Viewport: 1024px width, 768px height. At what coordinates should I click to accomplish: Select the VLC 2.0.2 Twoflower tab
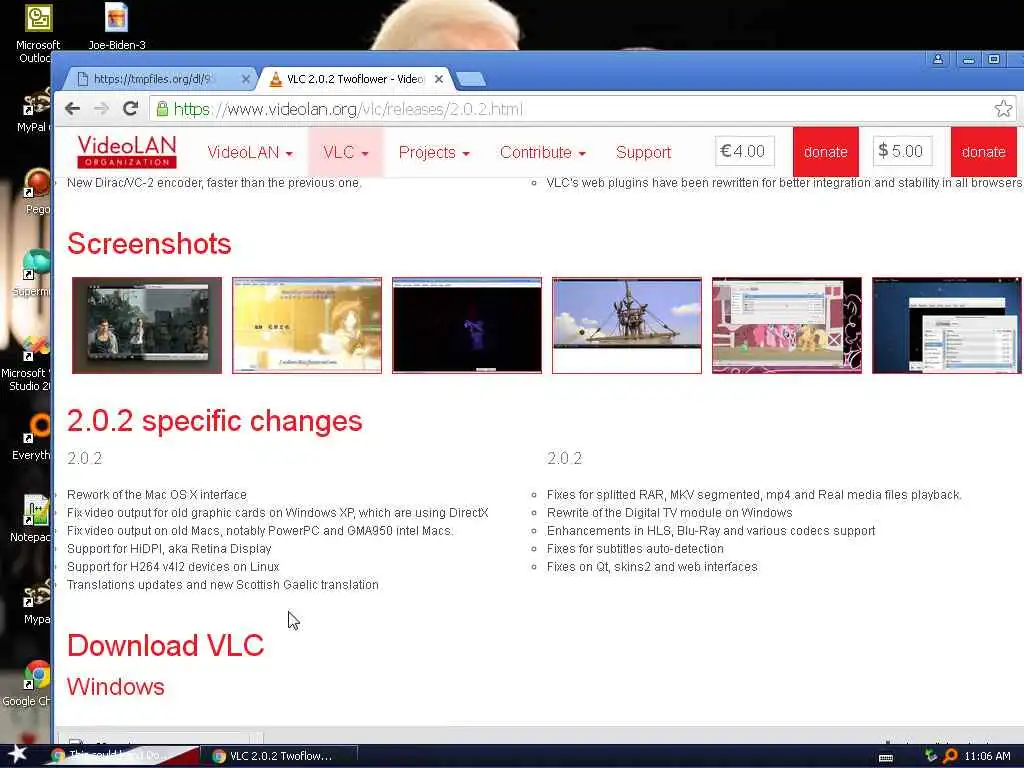click(356, 79)
